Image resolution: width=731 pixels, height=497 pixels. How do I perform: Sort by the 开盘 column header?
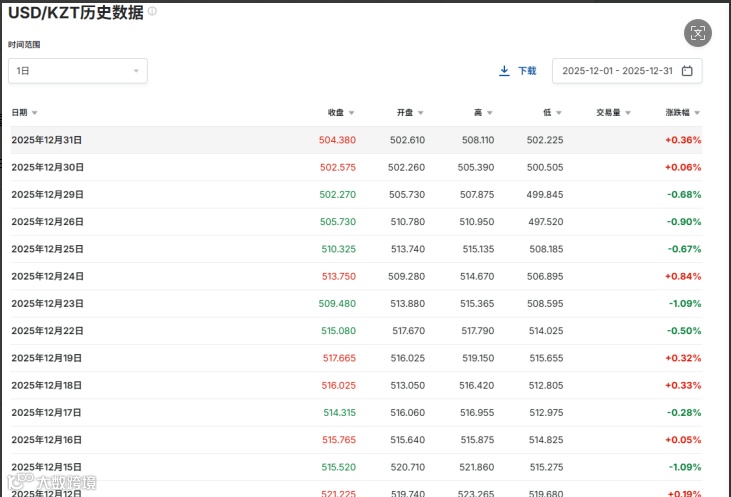pyautogui.click(x=410, y=112)
